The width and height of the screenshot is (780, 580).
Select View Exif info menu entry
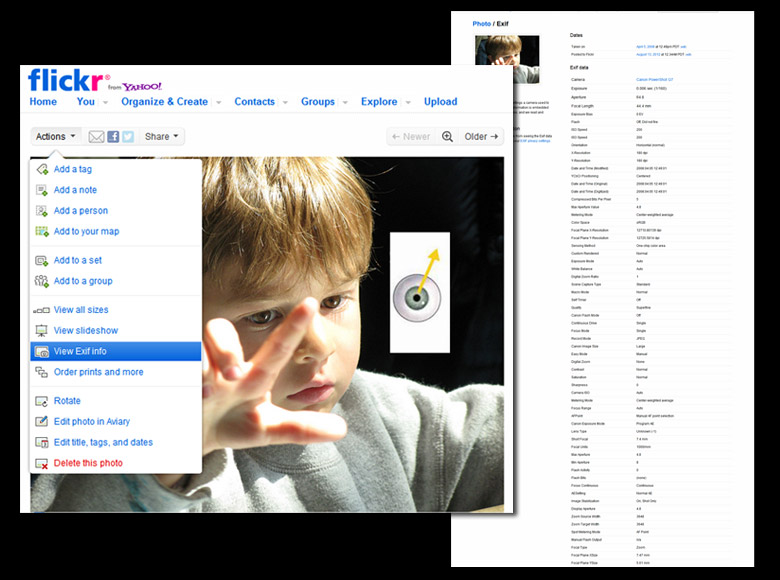coord(80,351)
